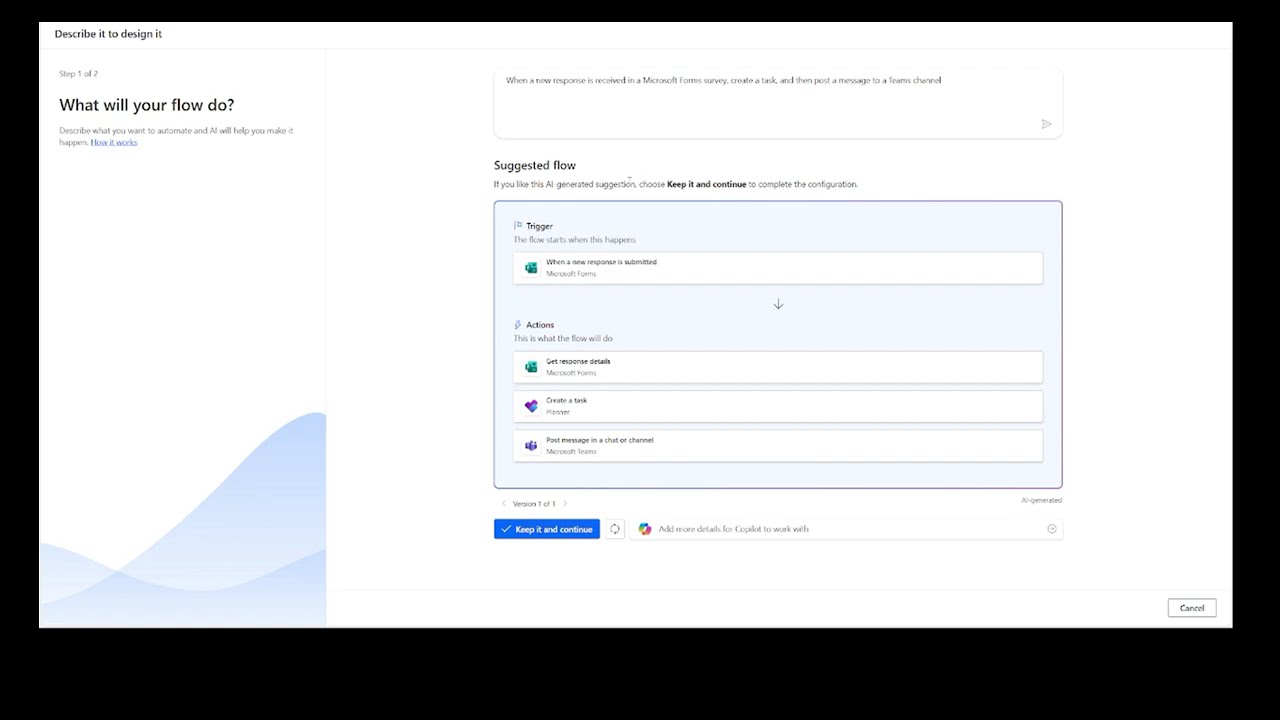This screenshot has width=1280, height=720.
Task: Click inside the flow description text box
Action: [x=778, y=103]
